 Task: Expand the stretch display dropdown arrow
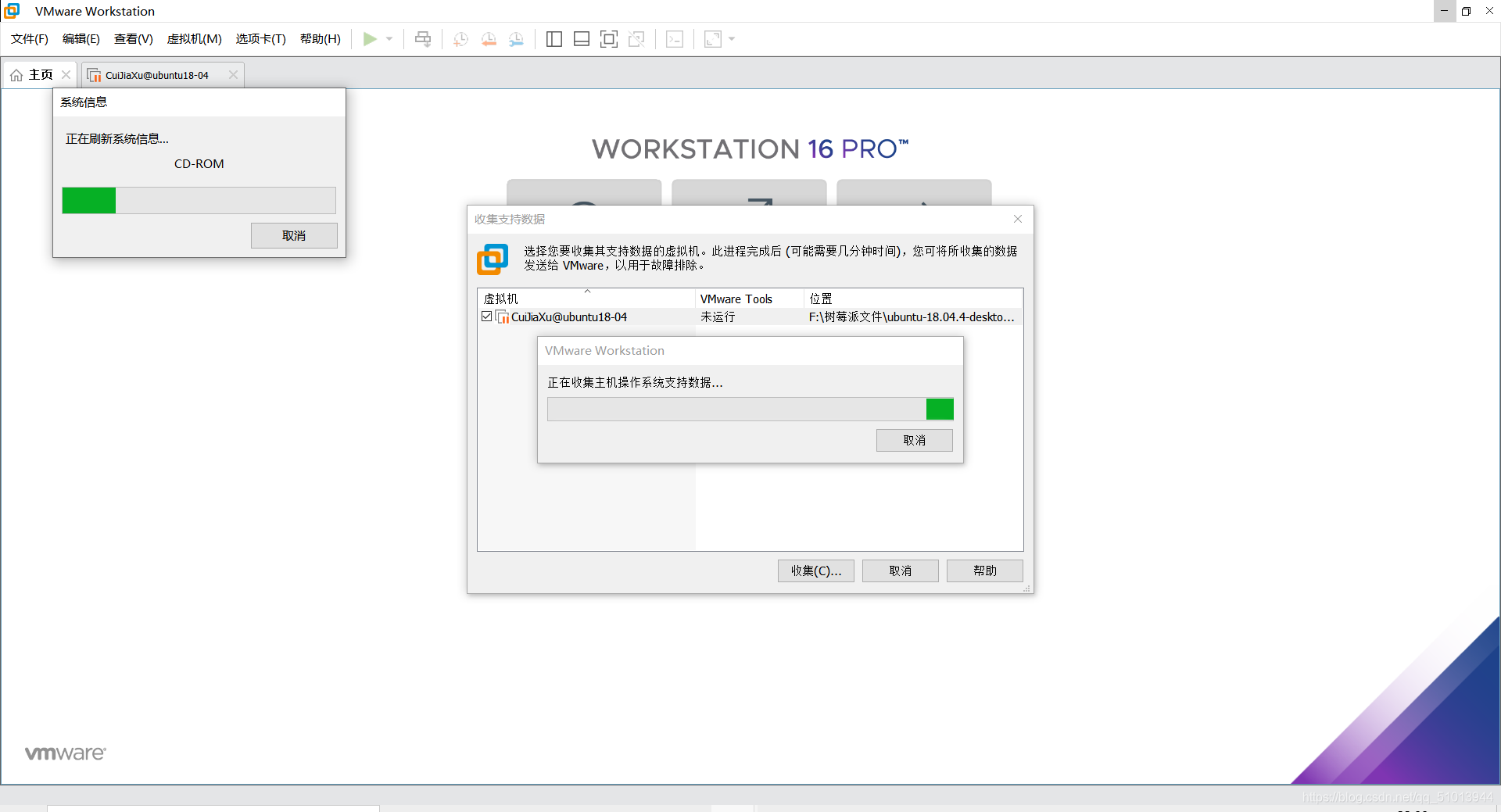[x=732, y=39]
